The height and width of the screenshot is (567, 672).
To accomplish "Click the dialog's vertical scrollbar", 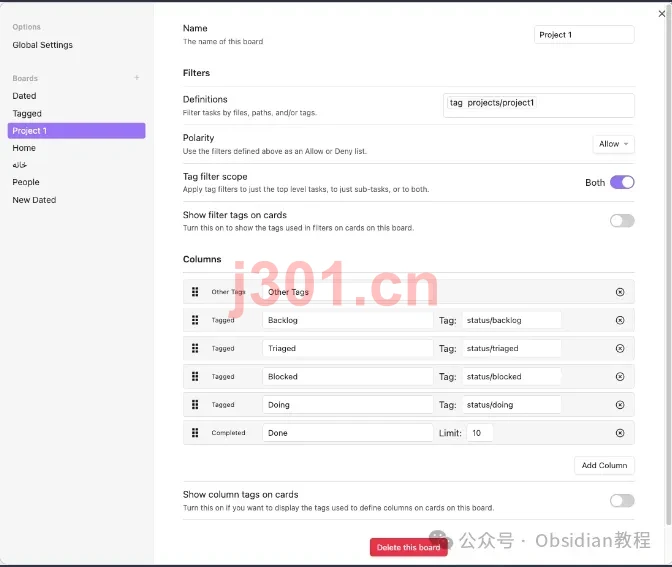I will pos(669,266).
